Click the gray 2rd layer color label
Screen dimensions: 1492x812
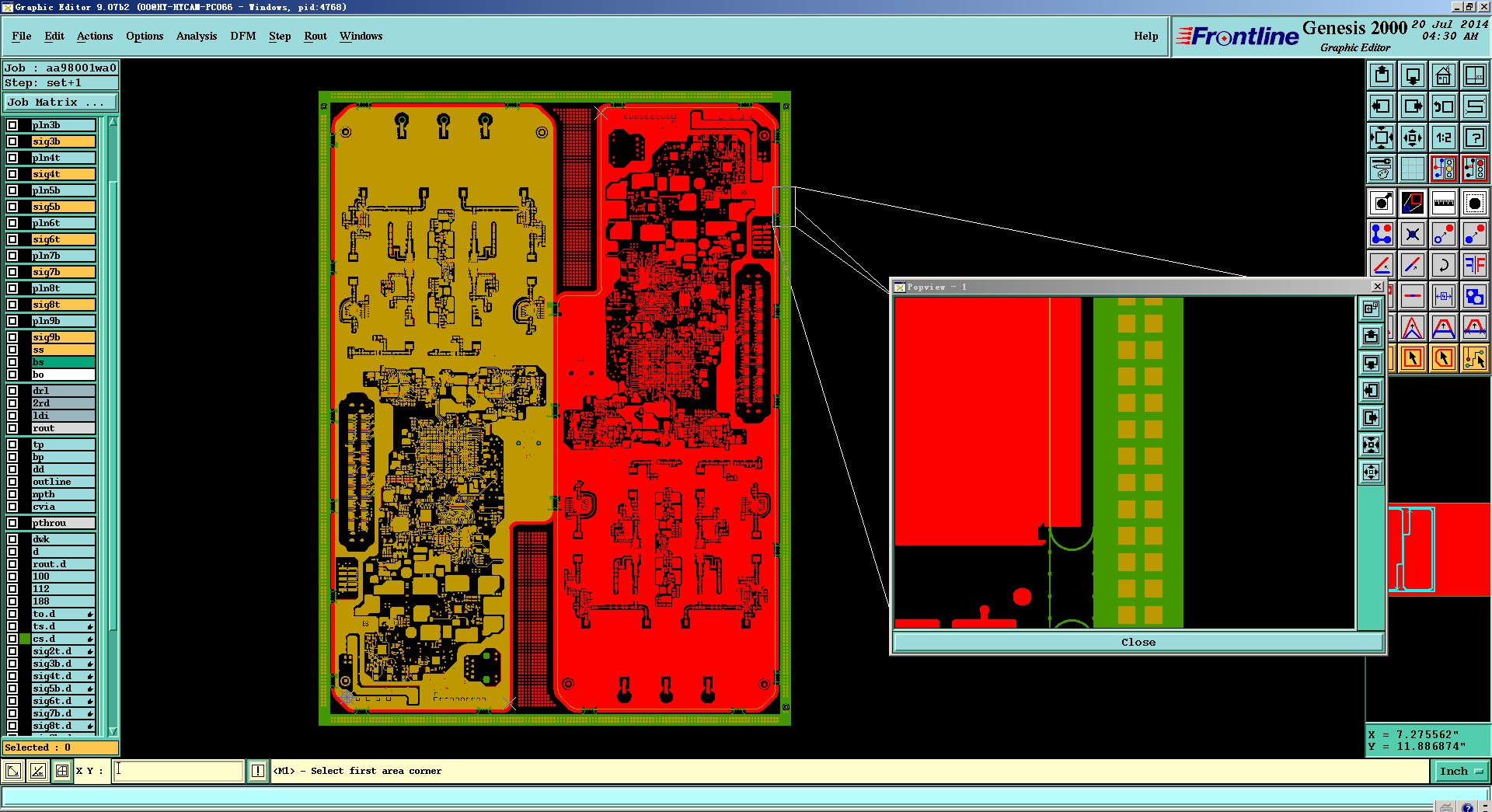click(63, 403)
